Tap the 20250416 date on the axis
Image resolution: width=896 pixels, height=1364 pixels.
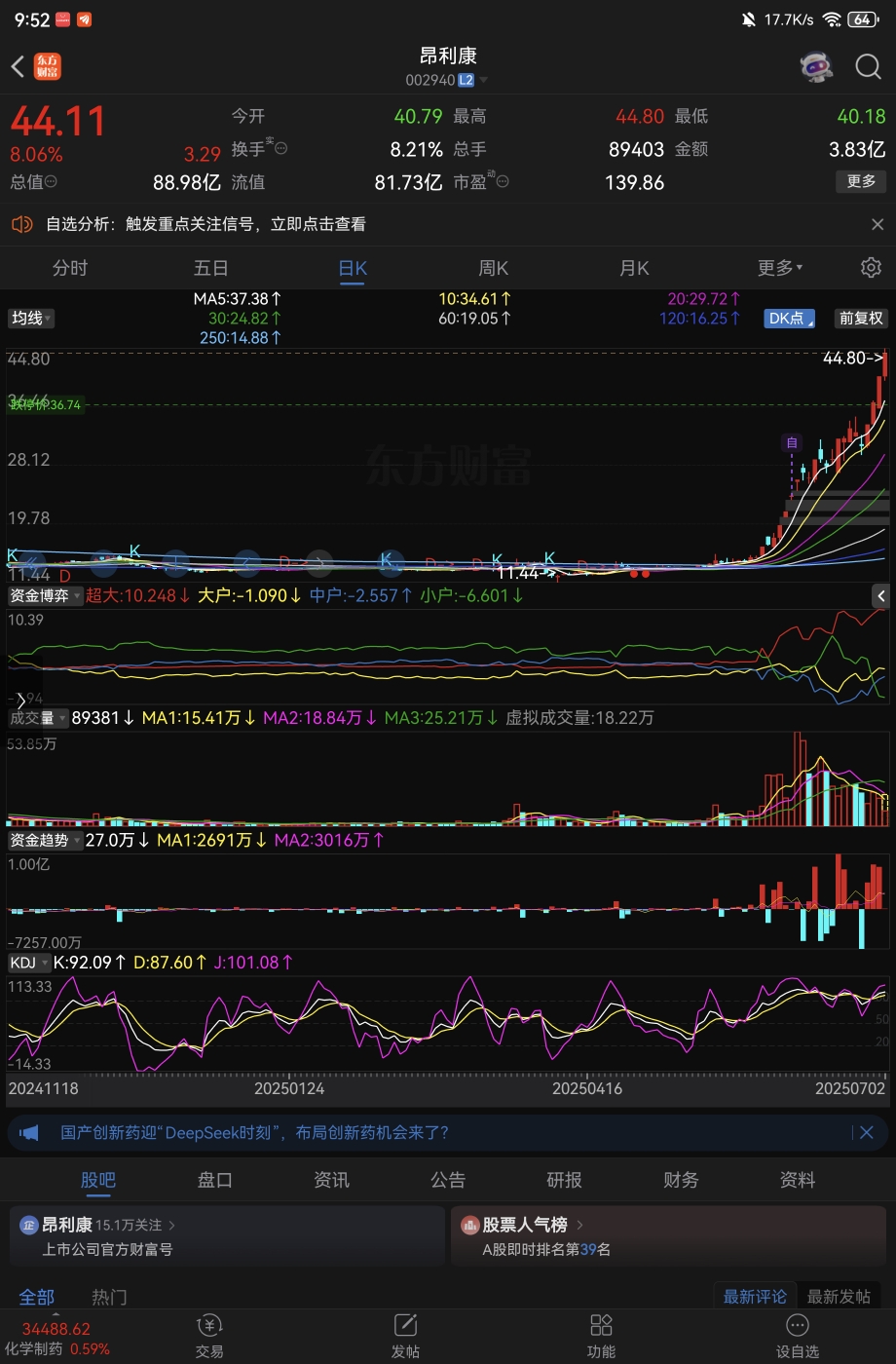(587, 1088)
